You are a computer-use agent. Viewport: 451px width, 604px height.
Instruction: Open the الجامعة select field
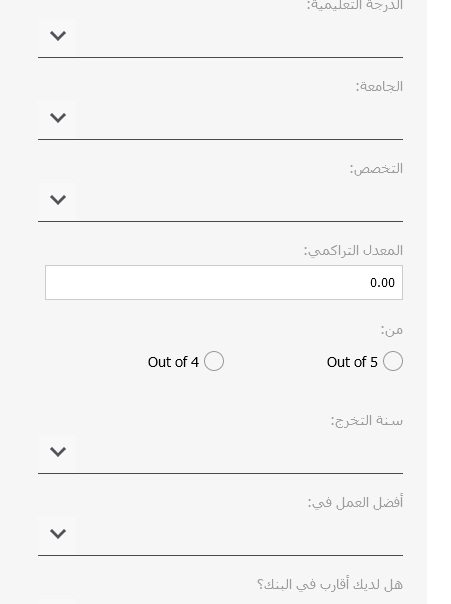[x=220, y=120]
